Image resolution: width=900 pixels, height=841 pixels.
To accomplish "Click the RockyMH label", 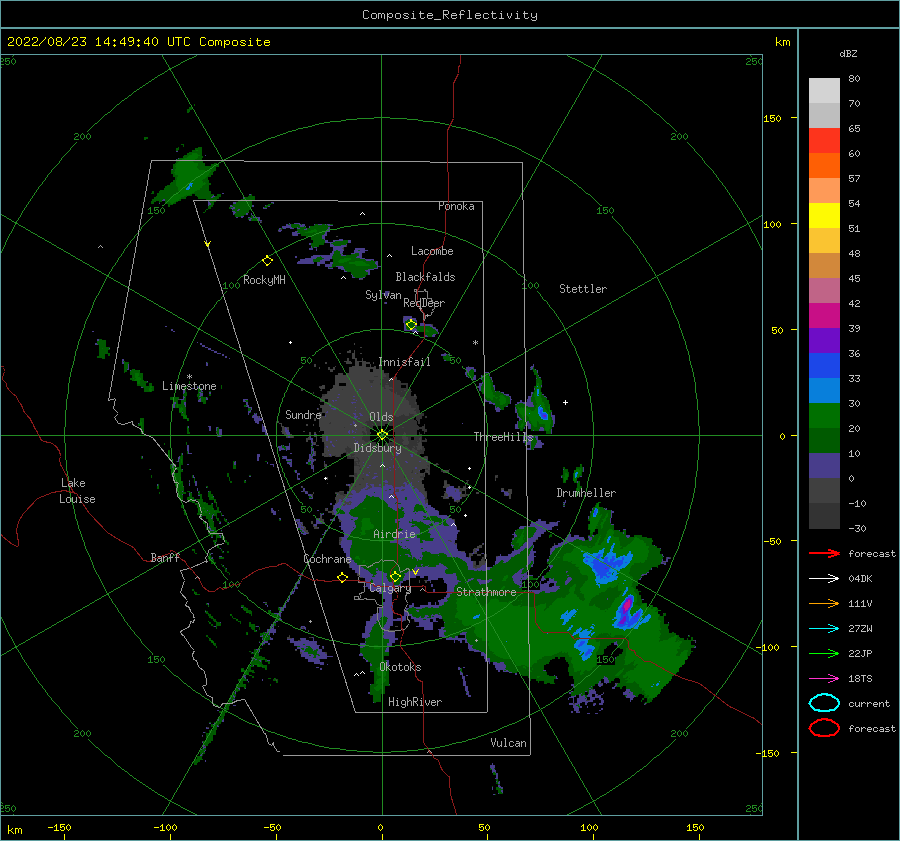I will (264, 280).
